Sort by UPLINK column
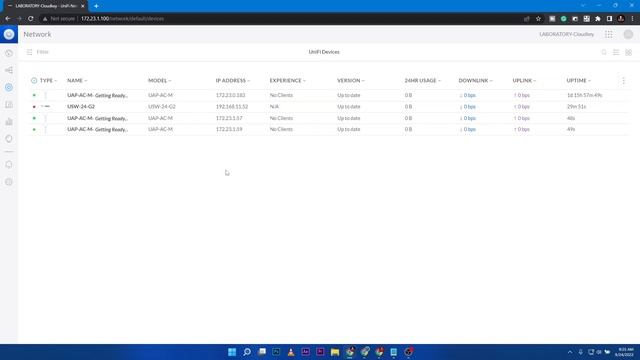640x360 pixels. click(x=524, y=80)
